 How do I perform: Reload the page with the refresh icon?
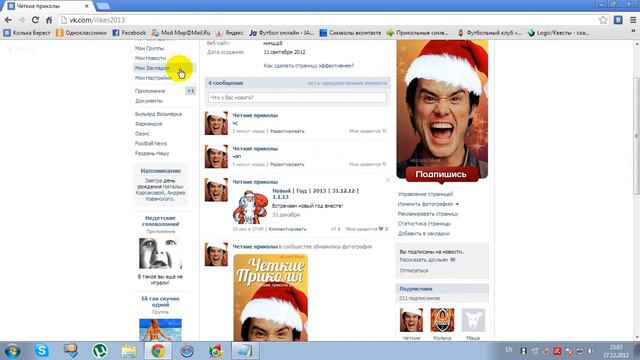click(x=36, y=20)
